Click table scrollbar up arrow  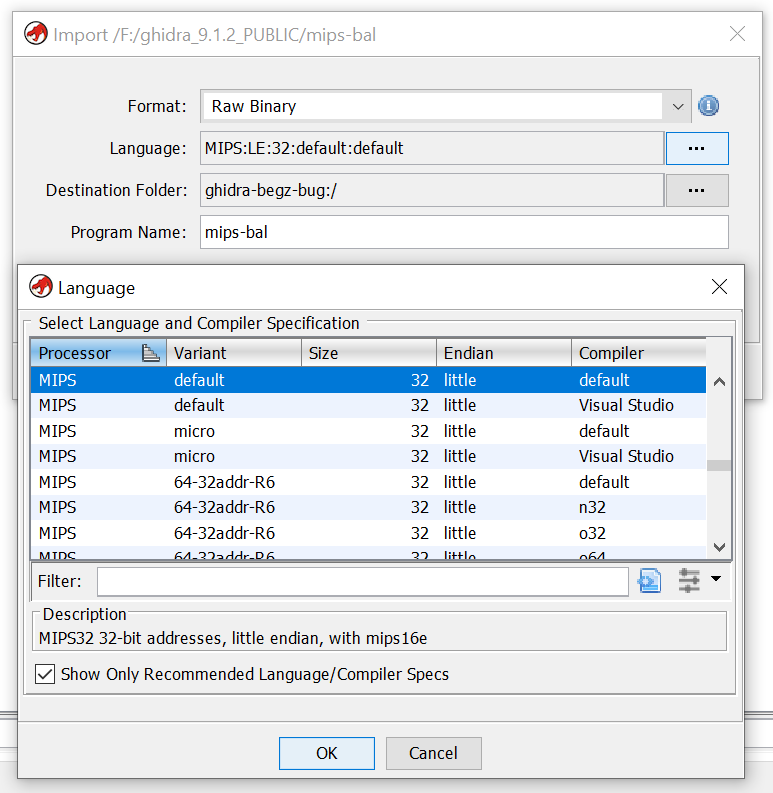tap(719, 382)
